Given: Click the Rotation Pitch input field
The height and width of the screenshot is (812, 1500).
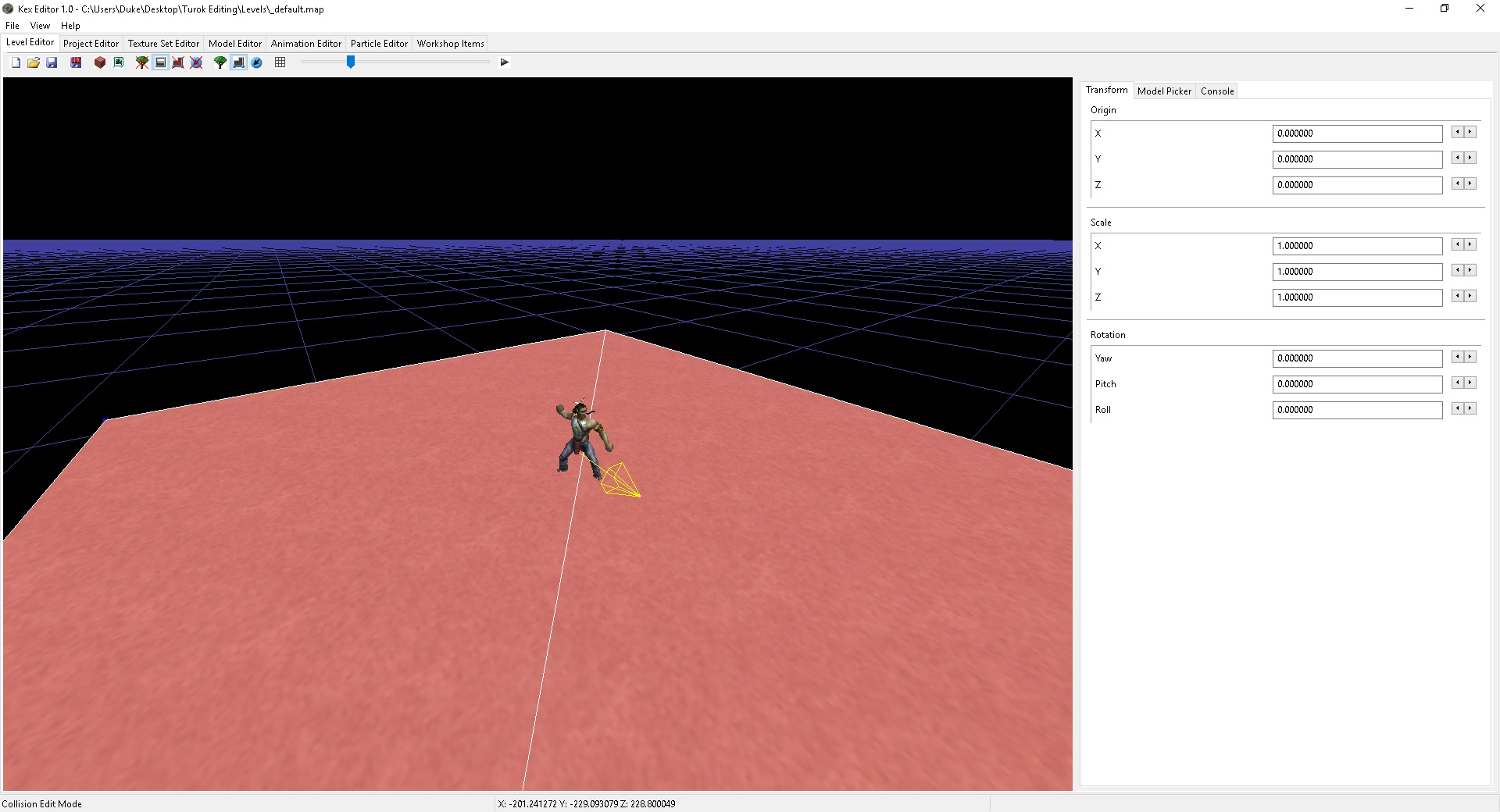Looking at the screenshot, I should pos(1357,384).
